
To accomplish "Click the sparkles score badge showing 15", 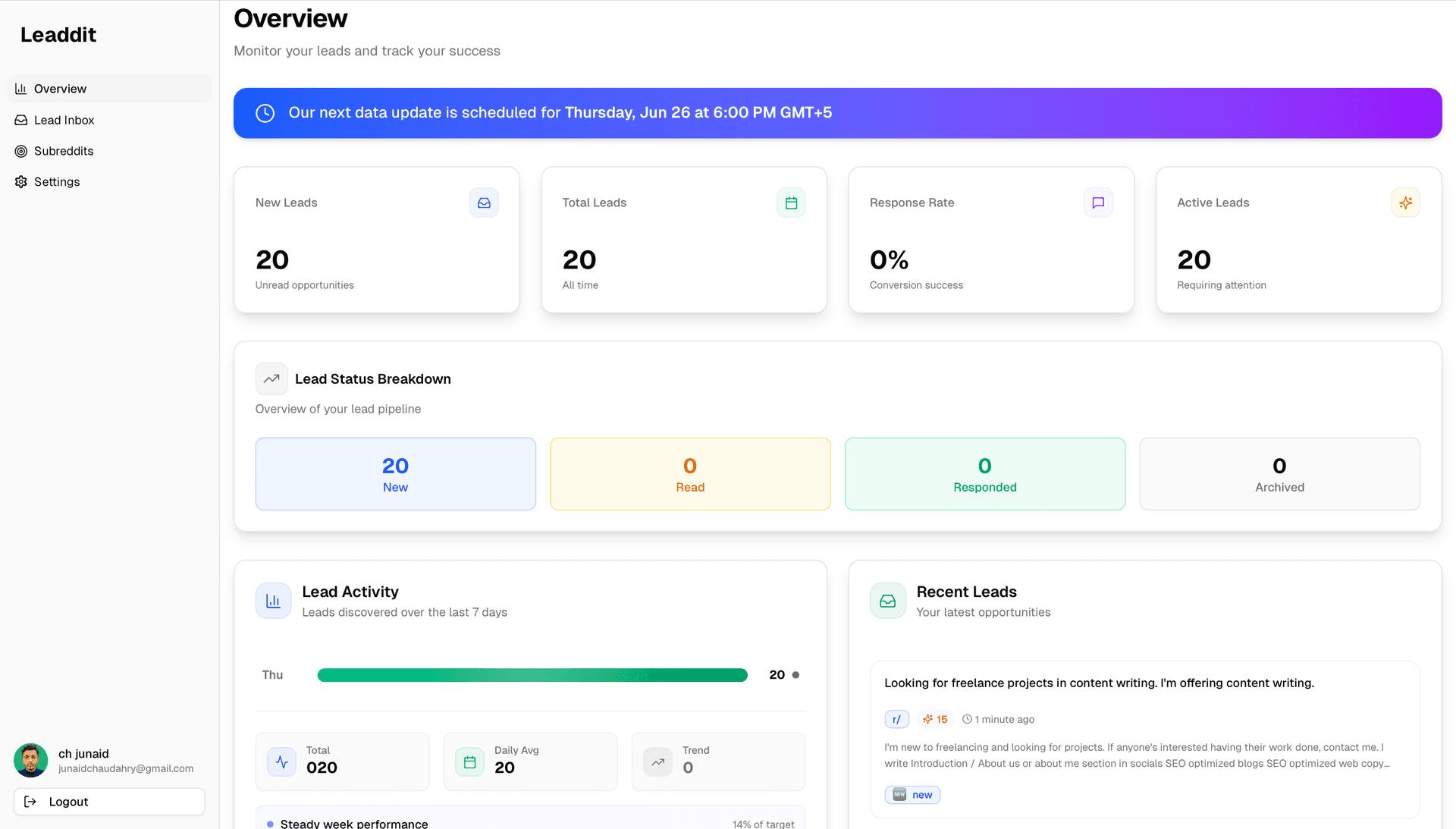I will pyautogui.click(x=935, y=719).
